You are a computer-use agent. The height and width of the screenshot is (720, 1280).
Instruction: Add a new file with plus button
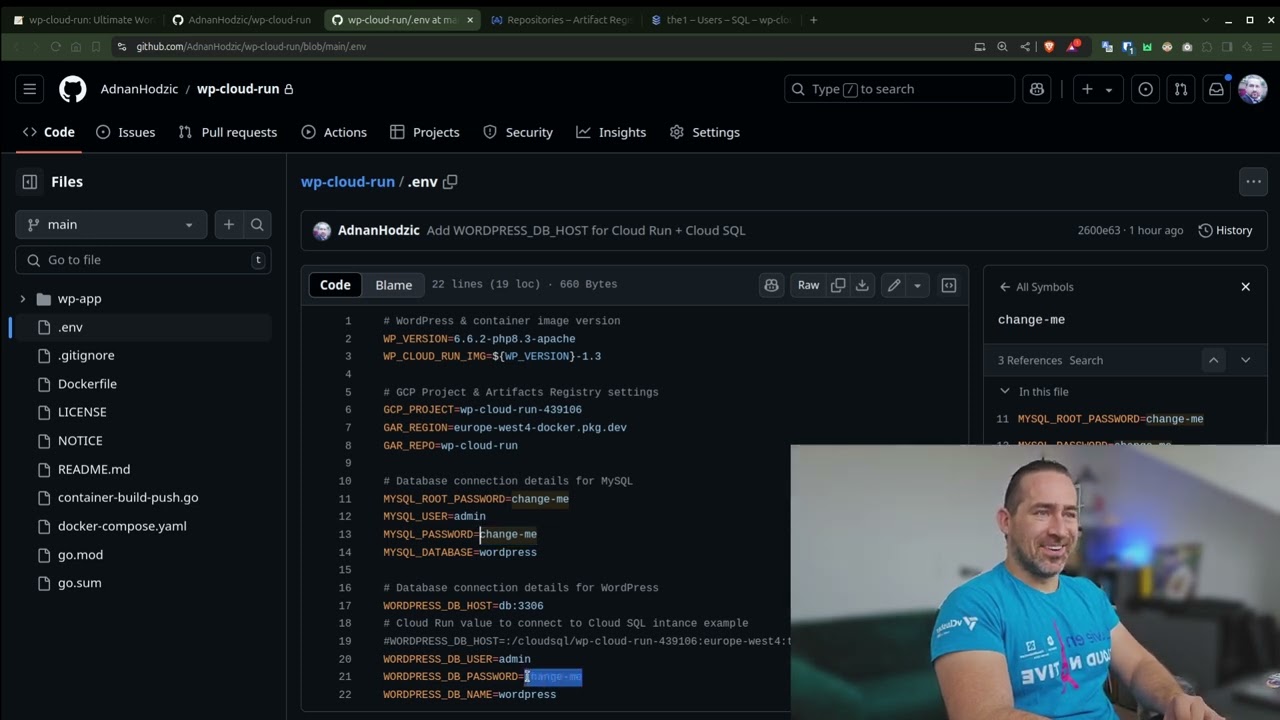click(229, 225)
